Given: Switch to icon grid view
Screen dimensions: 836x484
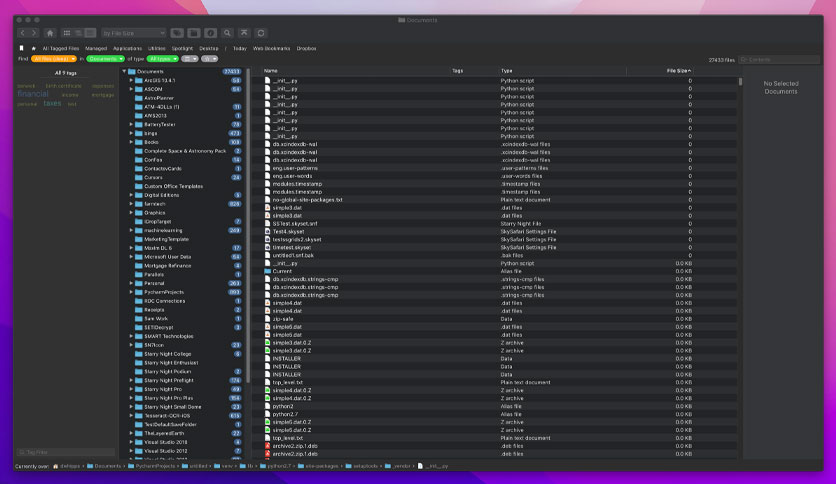Looking at the screenshot, I should tap(67, 33).
